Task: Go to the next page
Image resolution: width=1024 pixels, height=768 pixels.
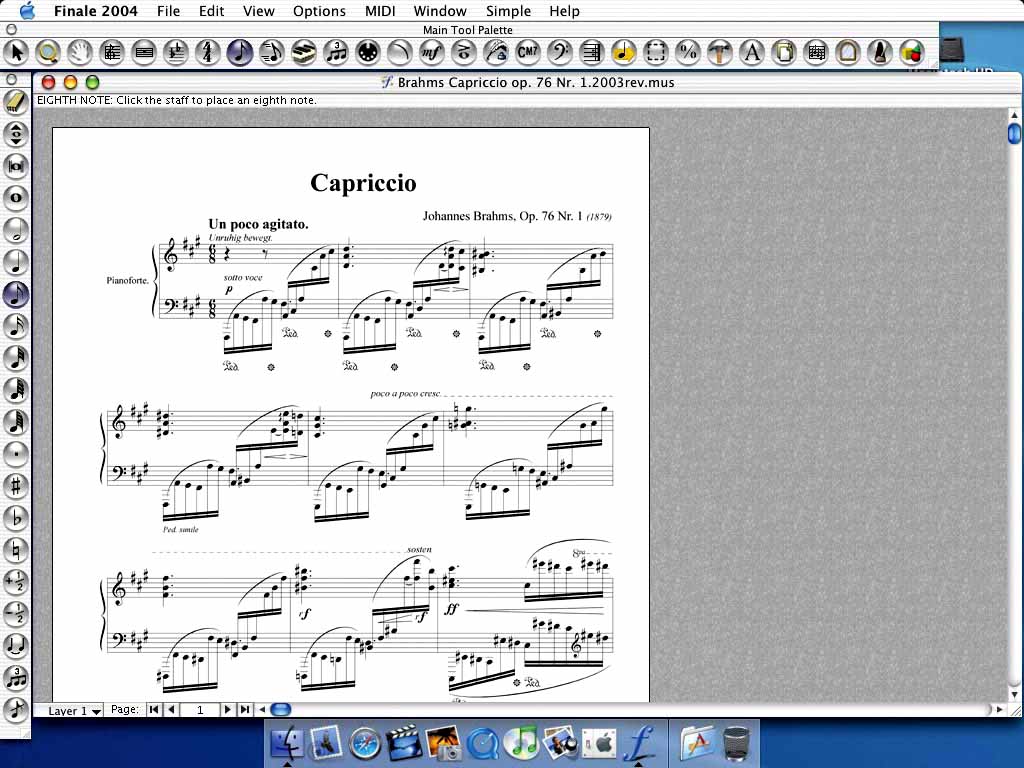Action: coord(227,709)
